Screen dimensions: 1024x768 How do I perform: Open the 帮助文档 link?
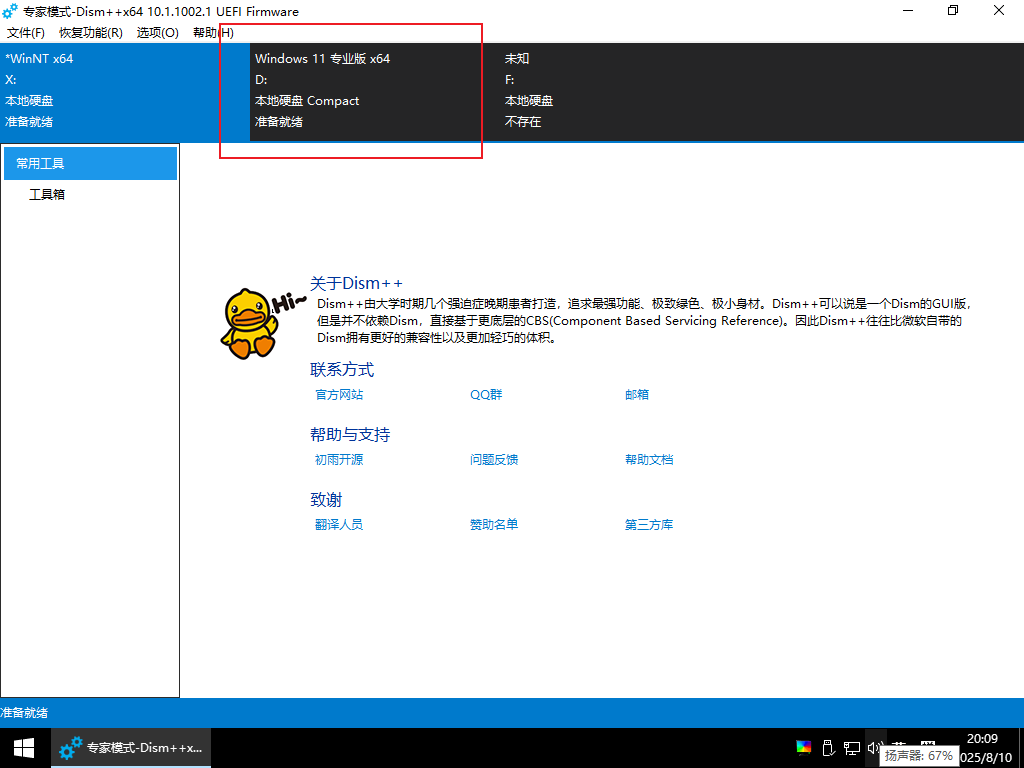click(649, 460)
